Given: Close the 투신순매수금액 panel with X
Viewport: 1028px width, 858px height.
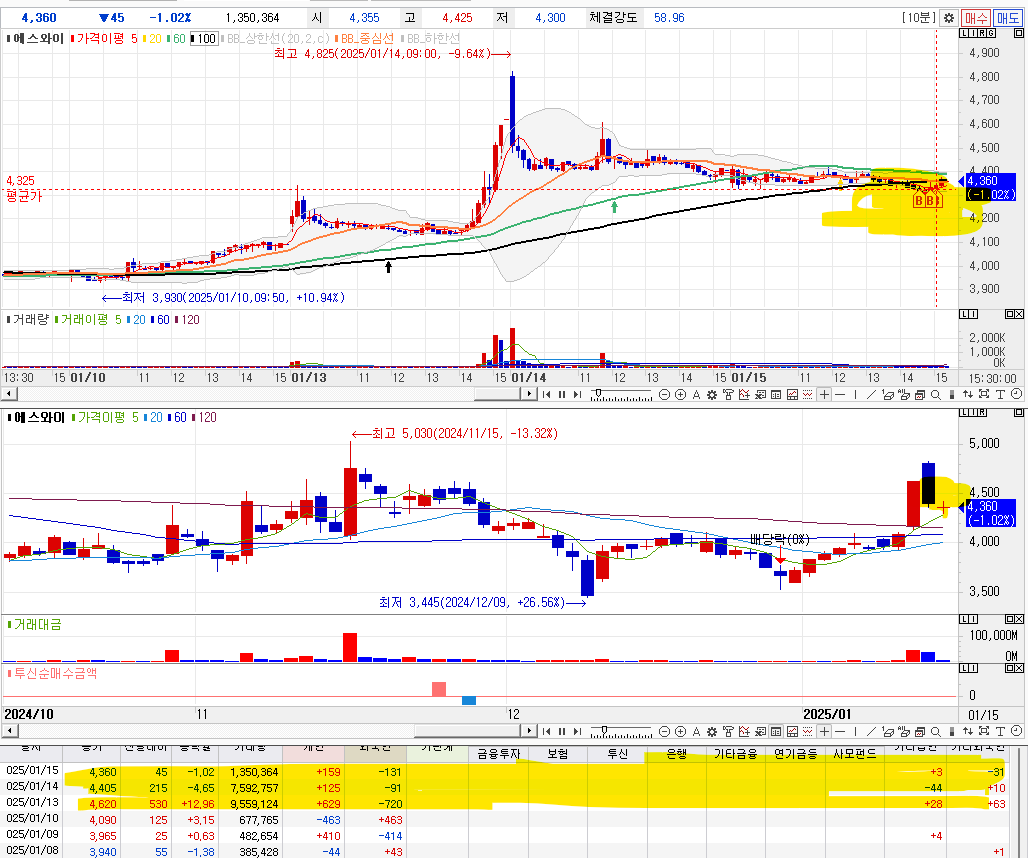Looking at the screenshot, I should [x=1019, y=668].
